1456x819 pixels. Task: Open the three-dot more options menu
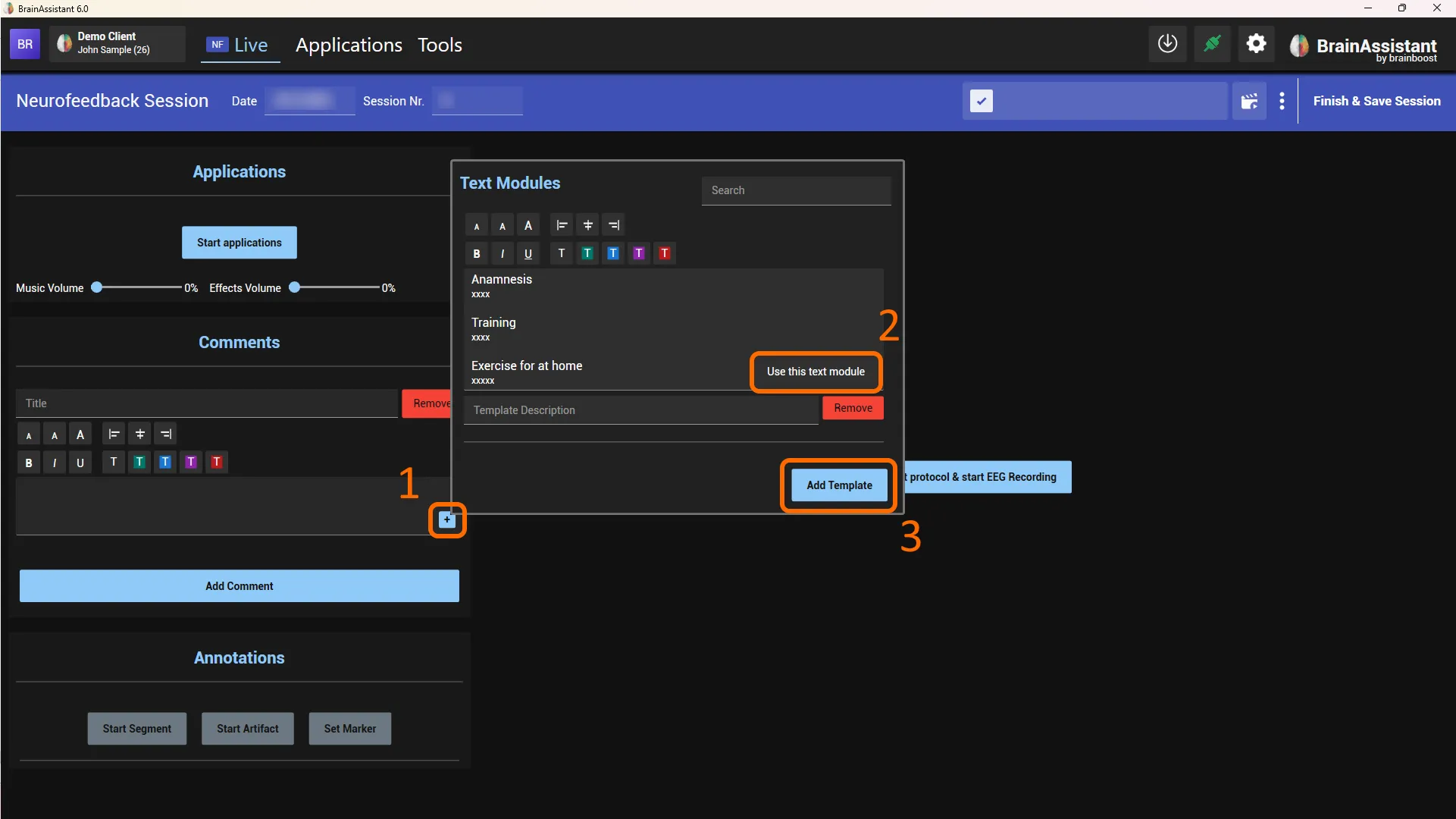point(1282,101)
